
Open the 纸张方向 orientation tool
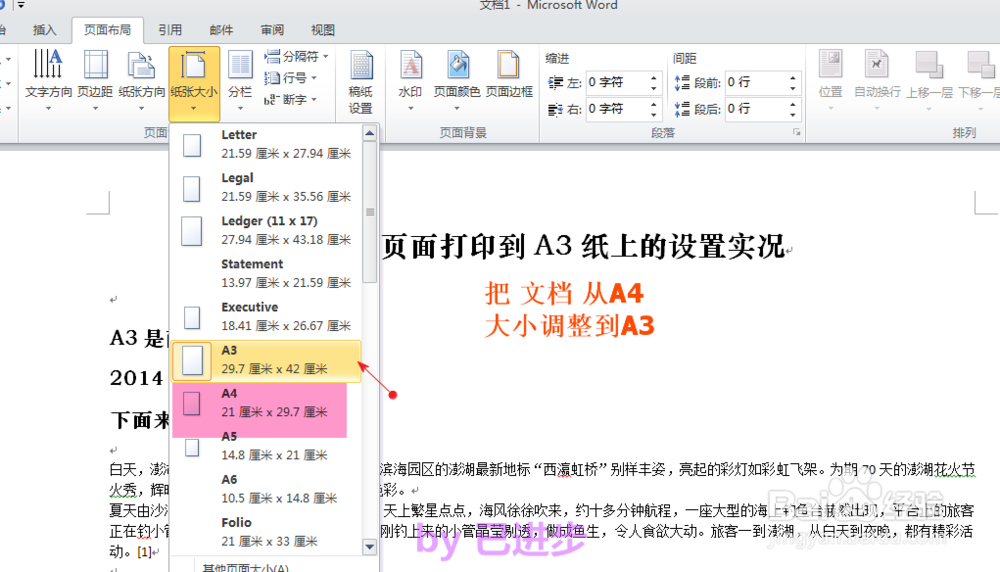[142, 81]
